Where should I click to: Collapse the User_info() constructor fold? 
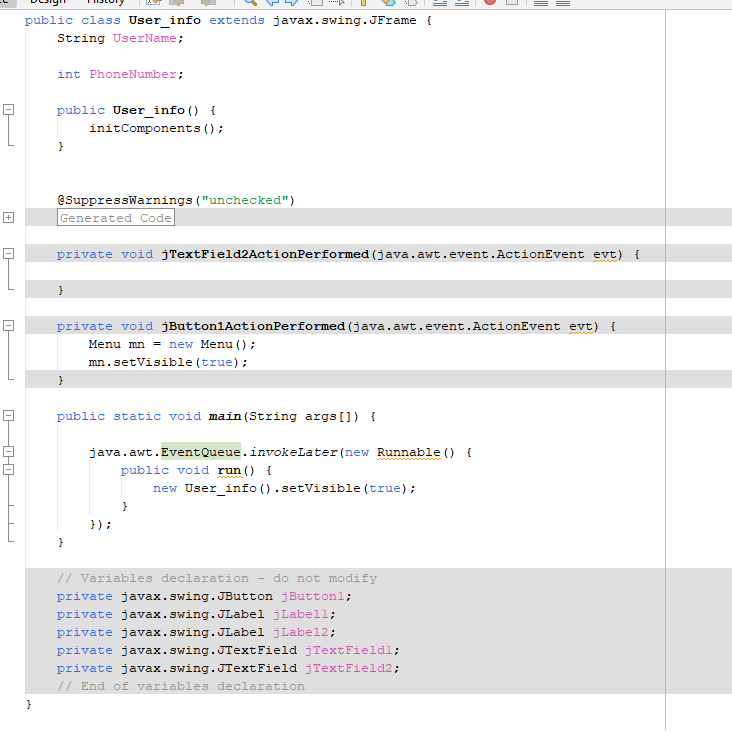point(9,110)
